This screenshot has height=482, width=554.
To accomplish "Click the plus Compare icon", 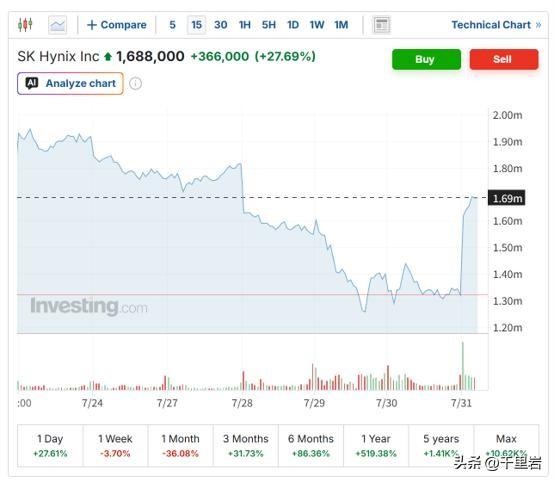I will (92, 25).
